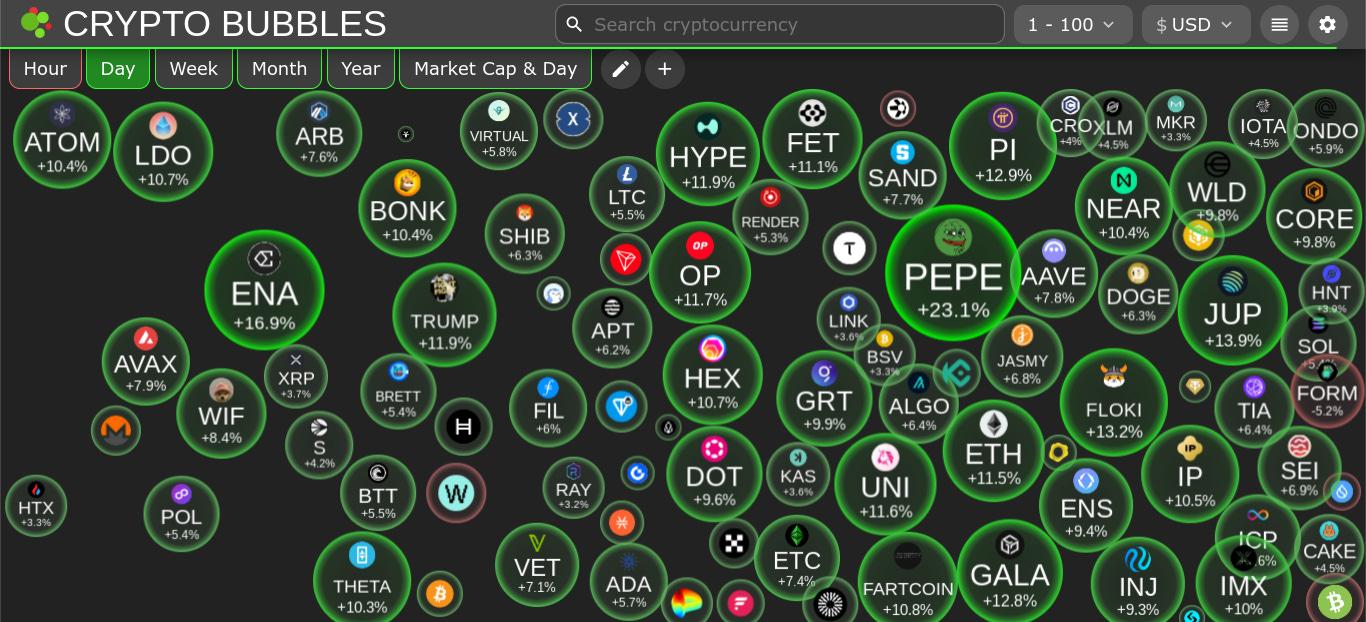
Task: Click the IP bubble
Action: 1190,474
